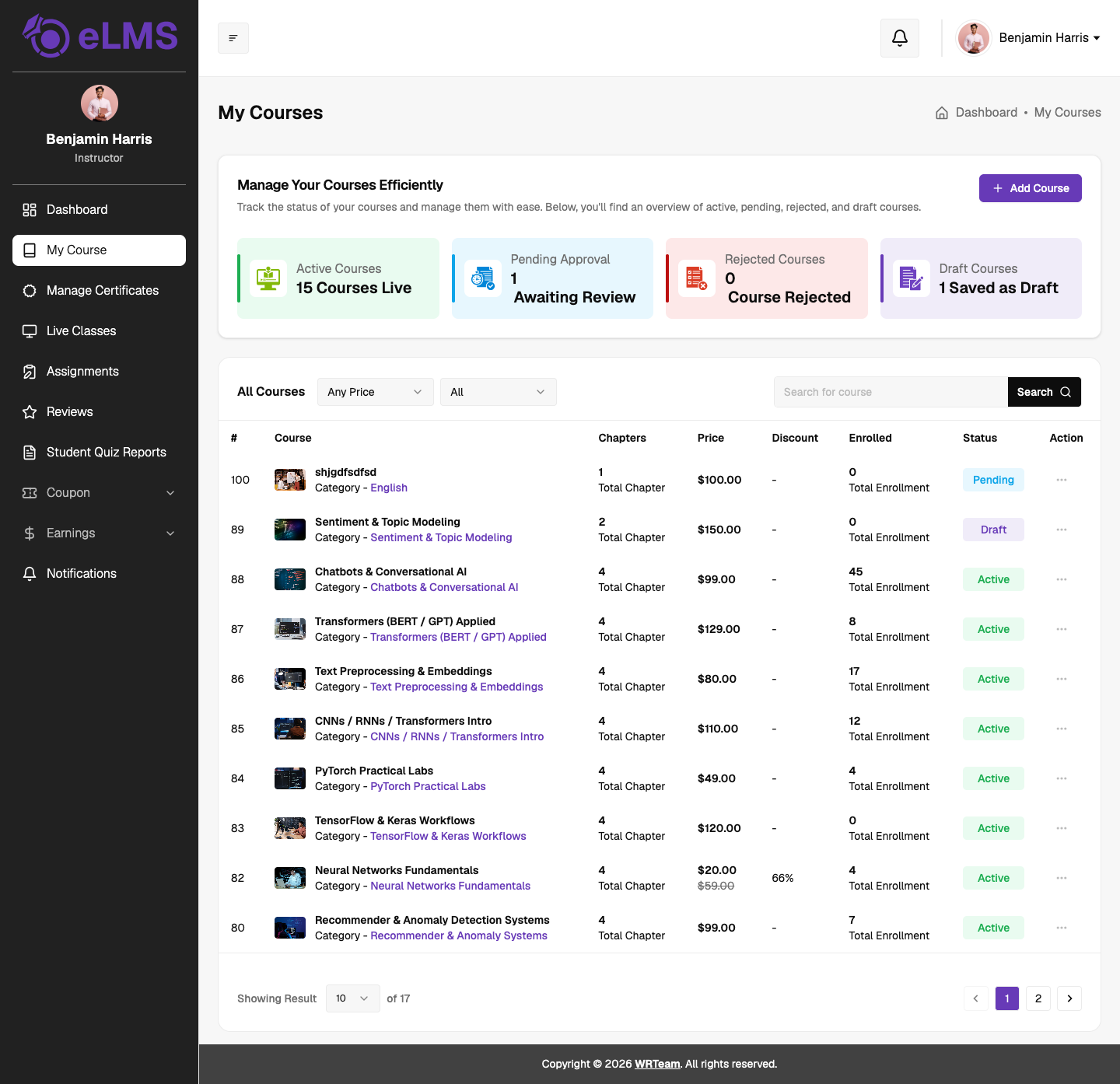Go to Student Quiz Reports
Image resolution: width=1120 pixels, height=1084 pixels.
[x=100, y=453]
